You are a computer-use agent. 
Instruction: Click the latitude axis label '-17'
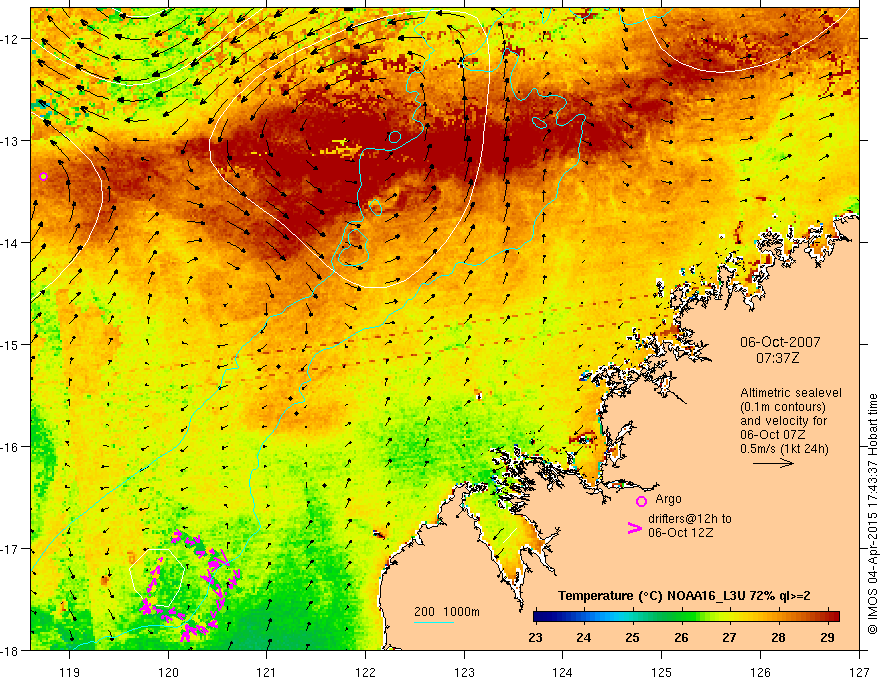coord(10,549)
